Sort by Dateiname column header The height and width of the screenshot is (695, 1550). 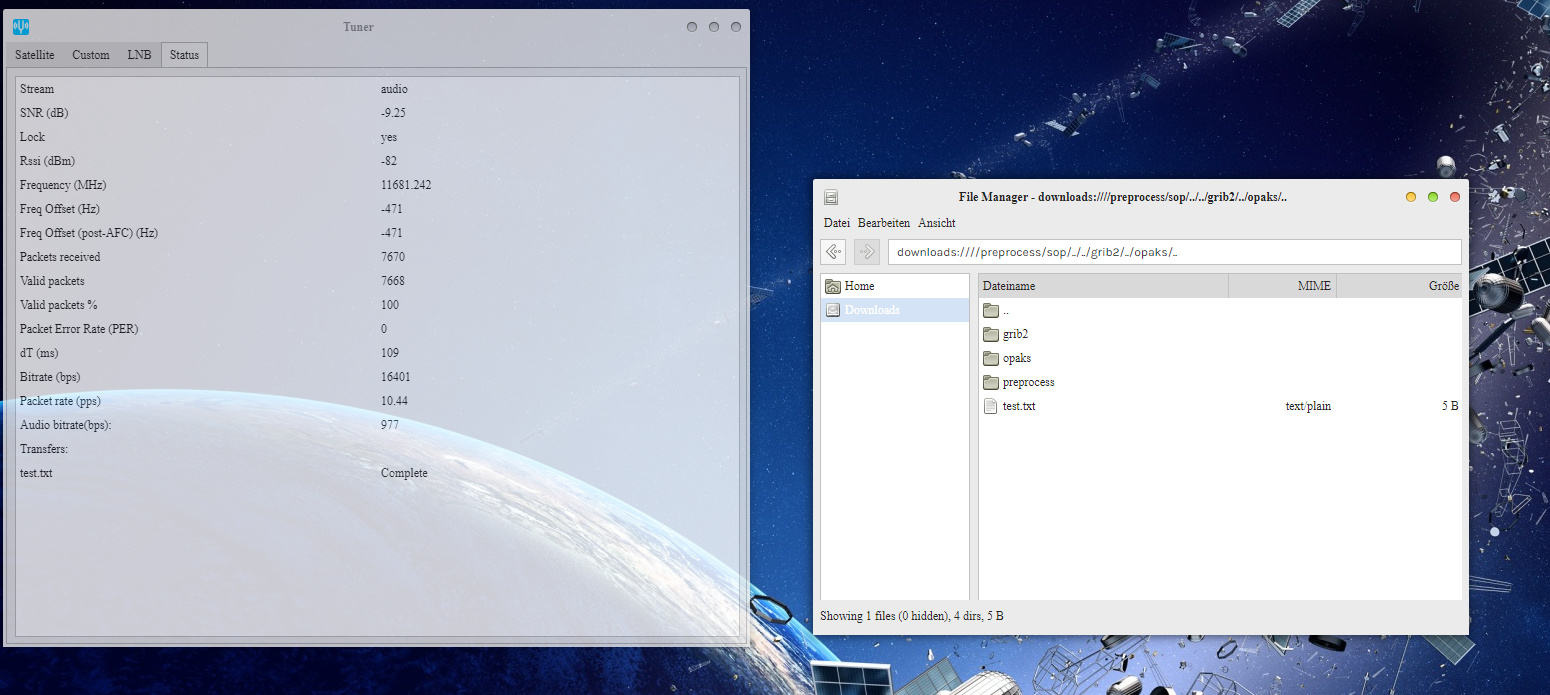pos(1103,286)
